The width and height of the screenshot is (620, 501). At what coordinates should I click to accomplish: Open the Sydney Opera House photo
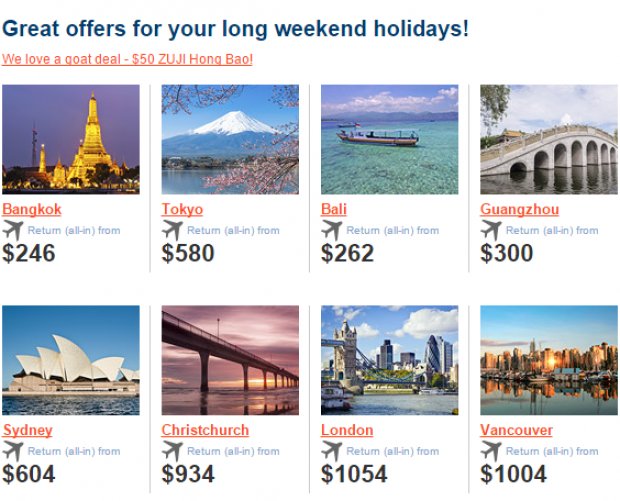[71, 360]
